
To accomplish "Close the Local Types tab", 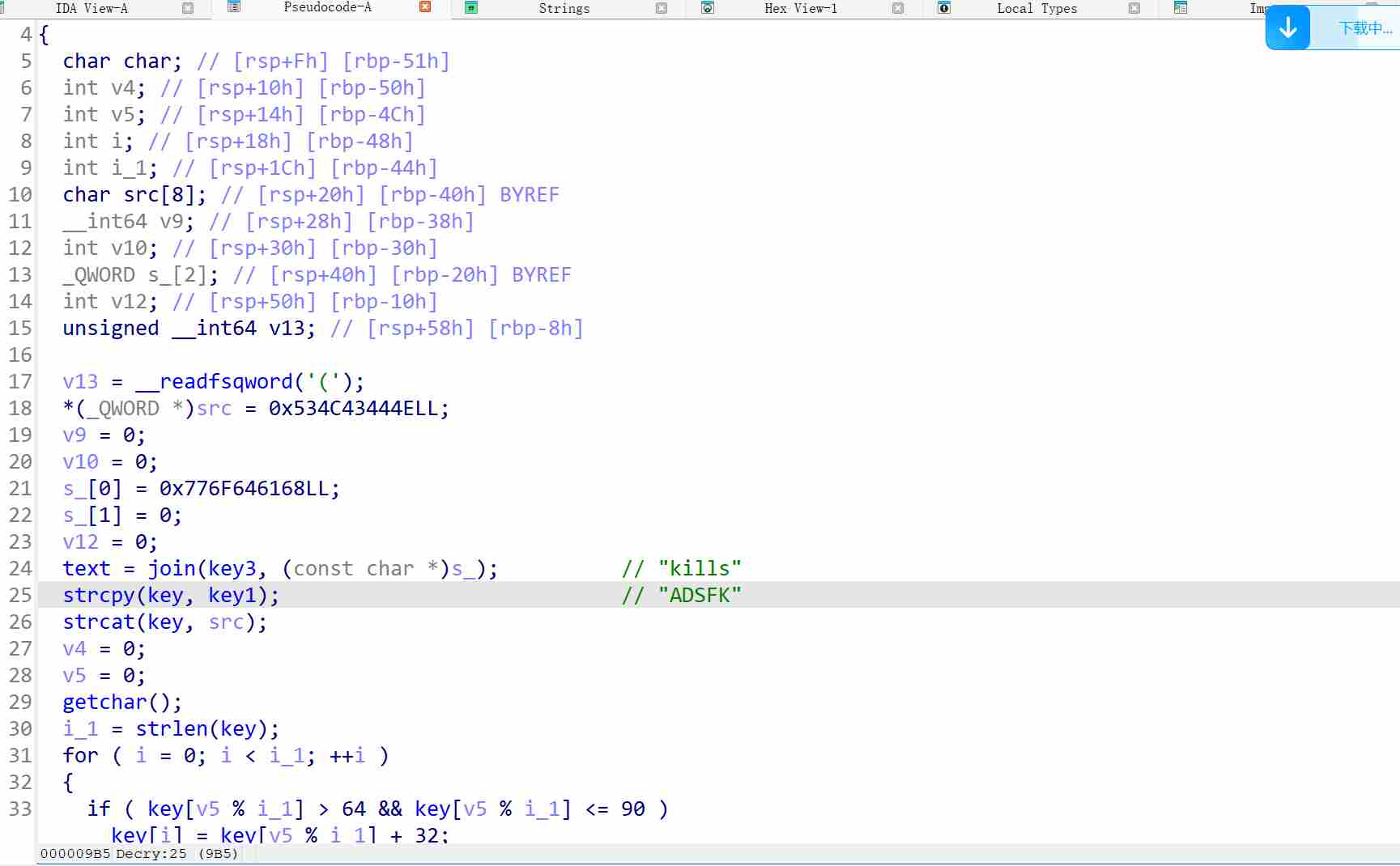I will (x=1134, y=8).
